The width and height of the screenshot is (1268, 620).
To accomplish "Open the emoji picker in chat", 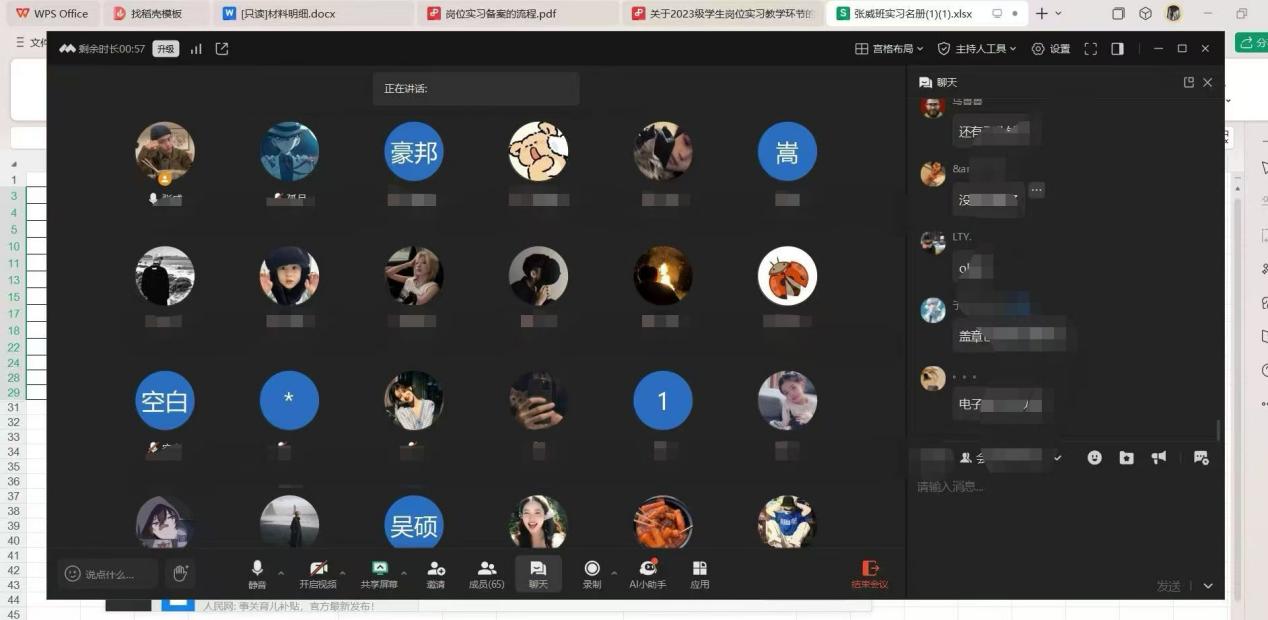I will click(1095, 457).
